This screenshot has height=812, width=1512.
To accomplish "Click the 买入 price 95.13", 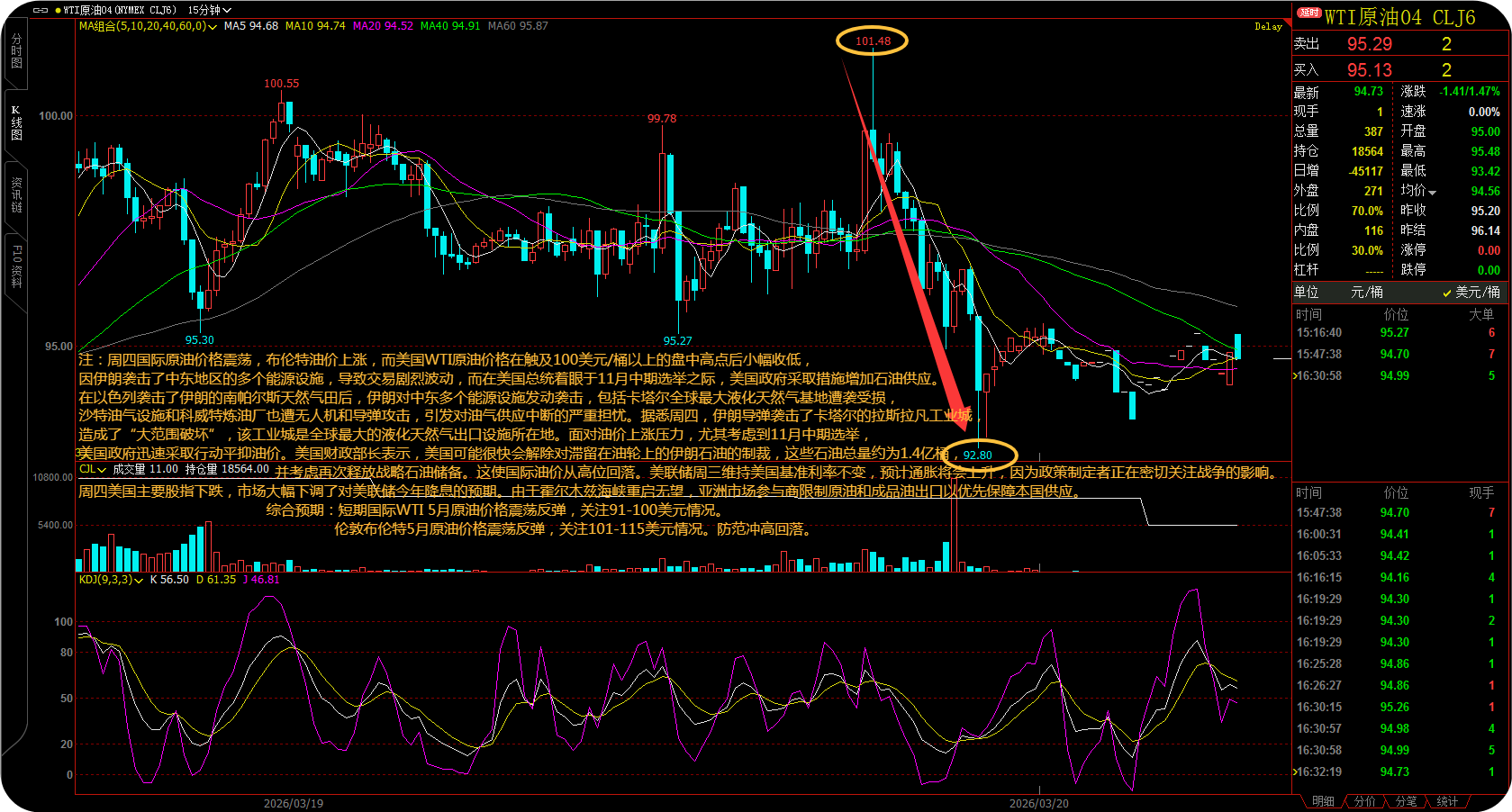I will [x=1369, y=70].
